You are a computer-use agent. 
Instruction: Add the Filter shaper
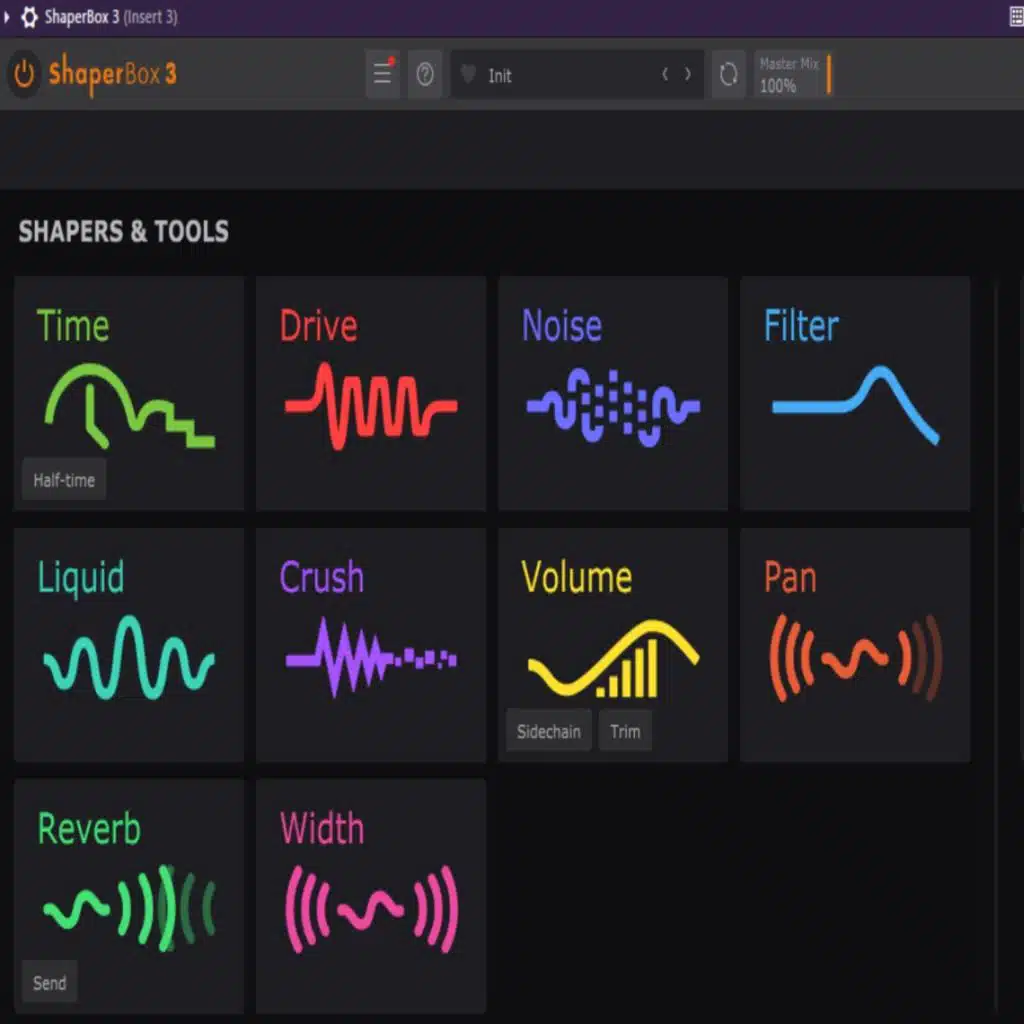coord(855,393)
